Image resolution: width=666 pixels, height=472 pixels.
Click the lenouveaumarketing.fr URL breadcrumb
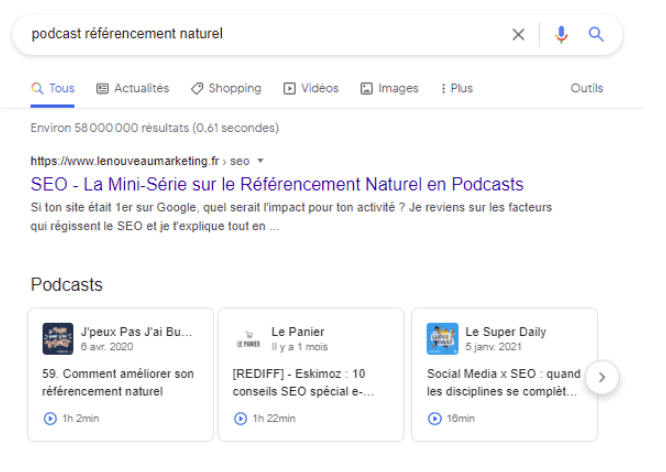pyautogui.click(x=140, y=161)
